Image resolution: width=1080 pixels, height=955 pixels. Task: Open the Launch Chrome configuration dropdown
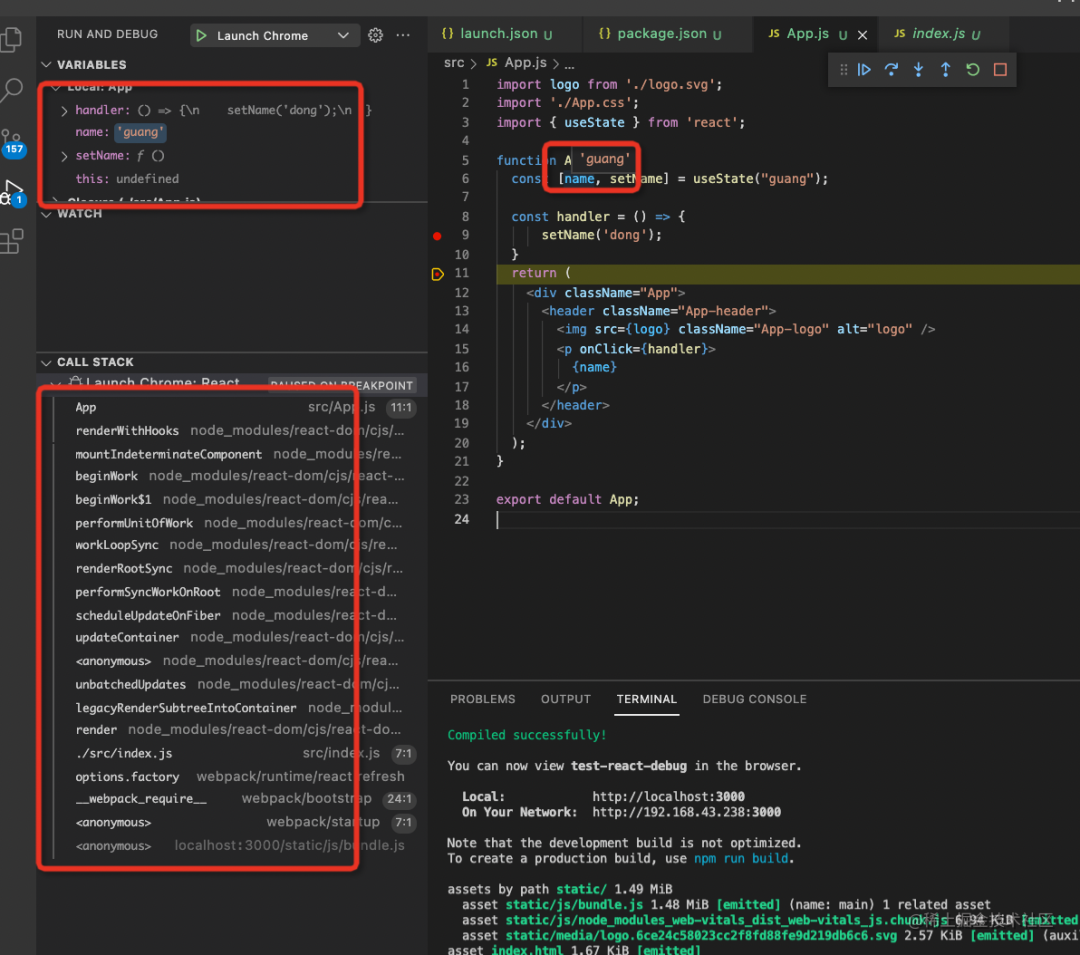342,35
